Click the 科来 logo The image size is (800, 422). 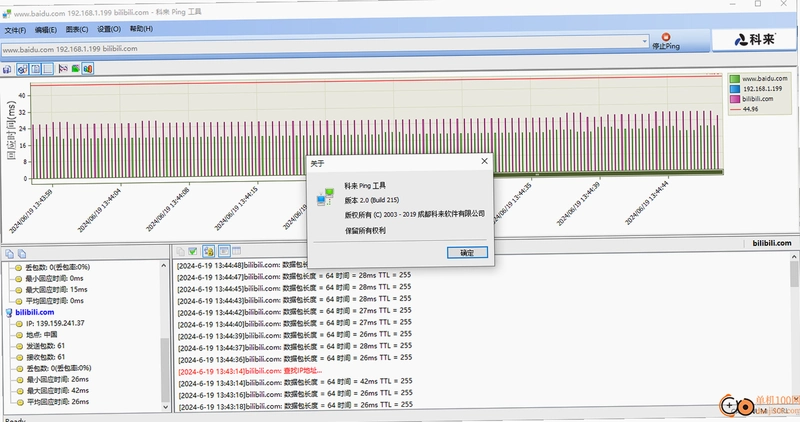[755, 40]
